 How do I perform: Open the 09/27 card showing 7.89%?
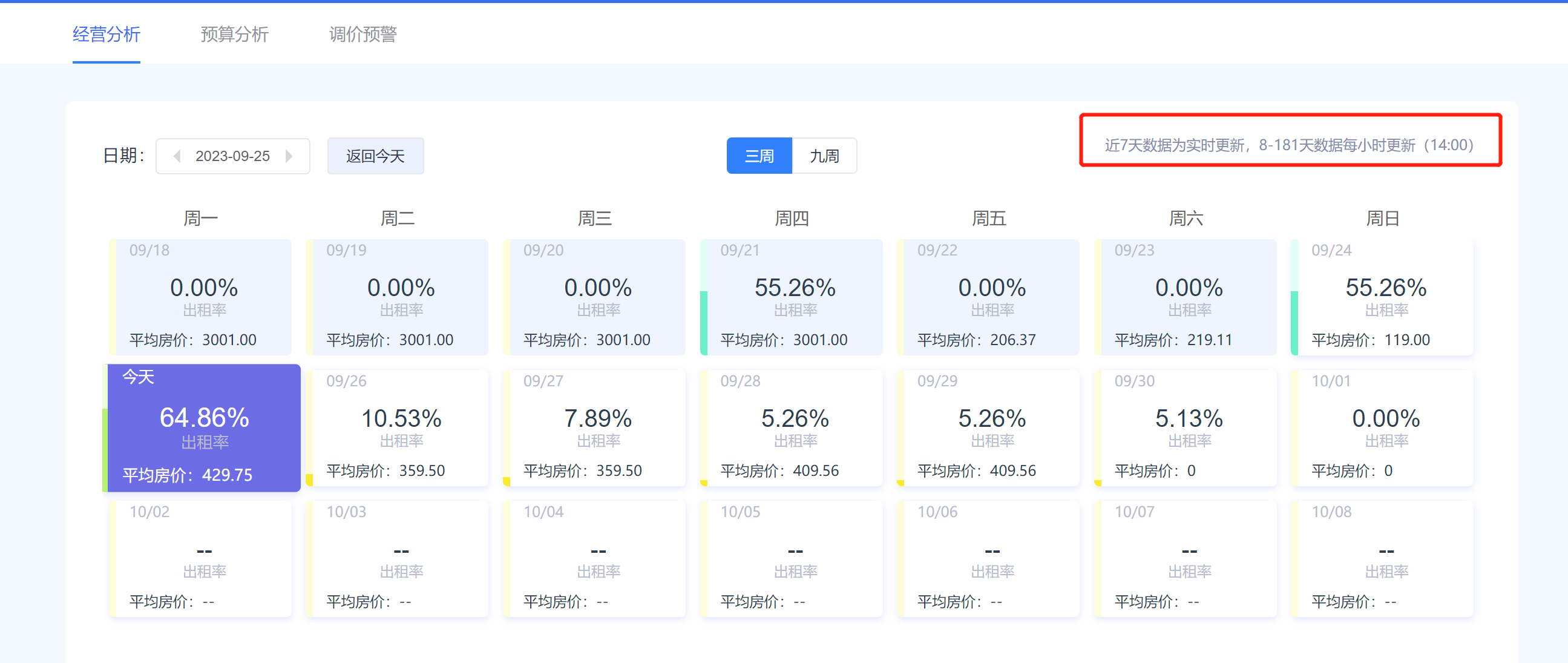click(x=594, y=428)
